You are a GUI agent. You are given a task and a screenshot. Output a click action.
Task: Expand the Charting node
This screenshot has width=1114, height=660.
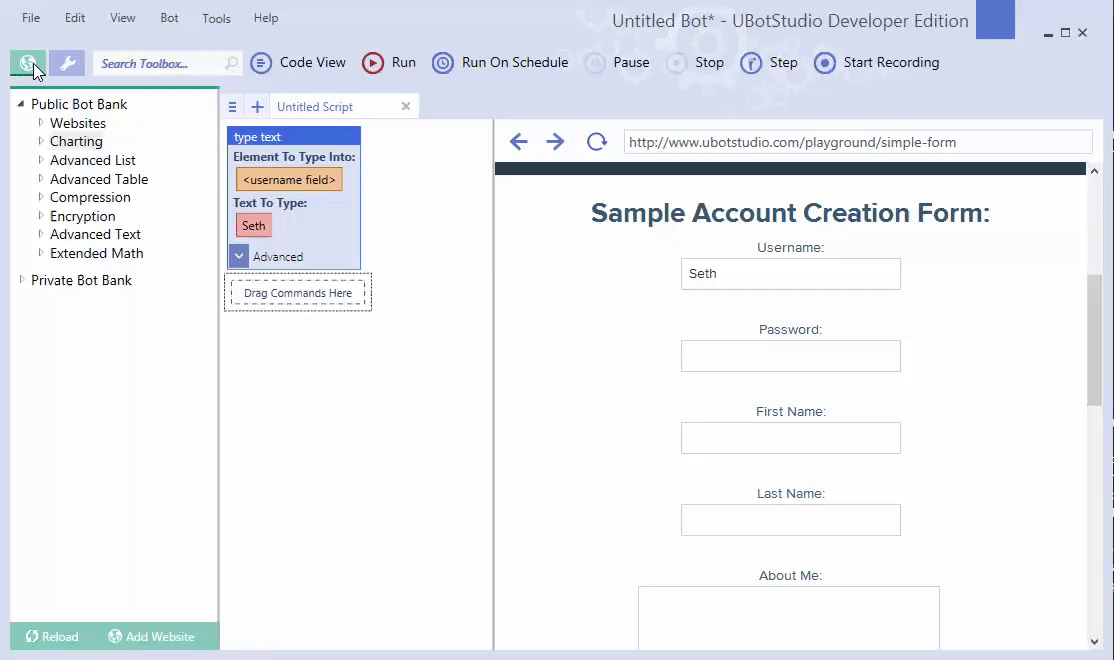[x=40, y=141]
